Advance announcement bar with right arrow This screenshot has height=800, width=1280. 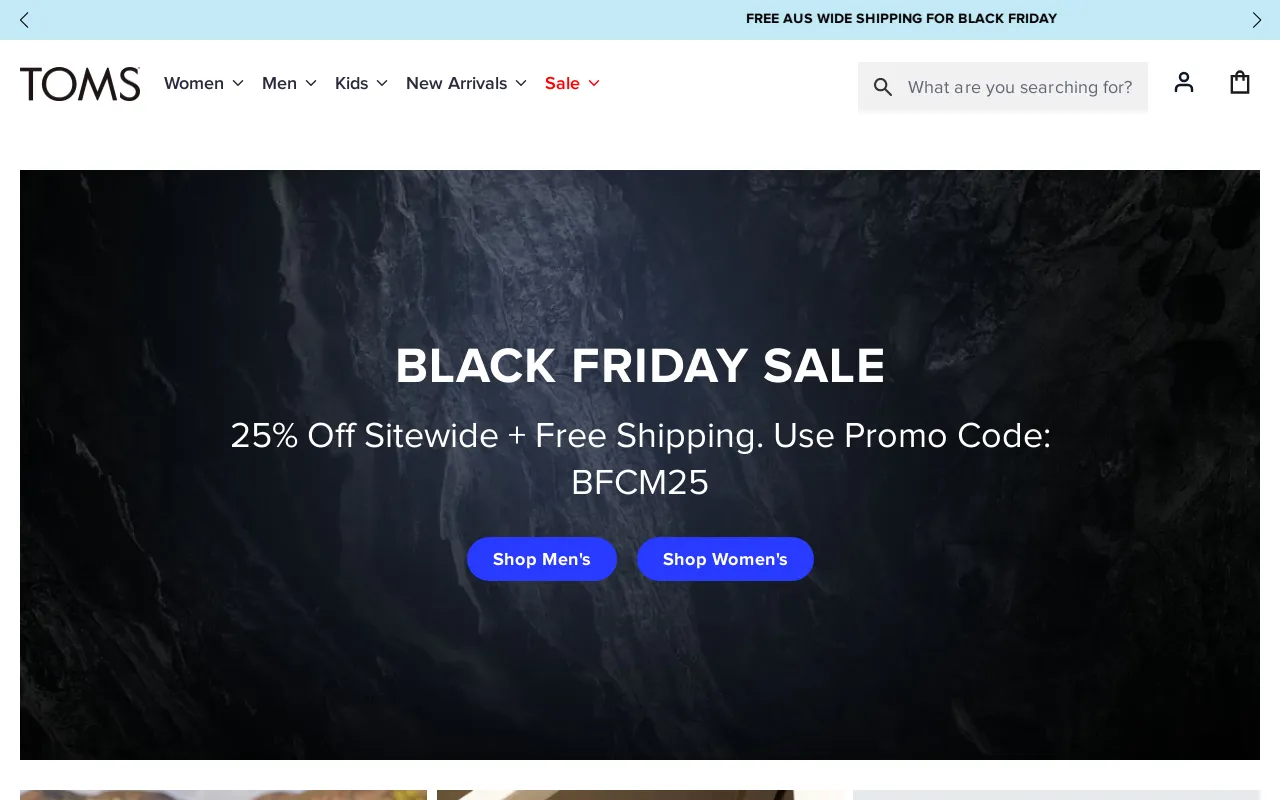click(x=1257, y=20)
